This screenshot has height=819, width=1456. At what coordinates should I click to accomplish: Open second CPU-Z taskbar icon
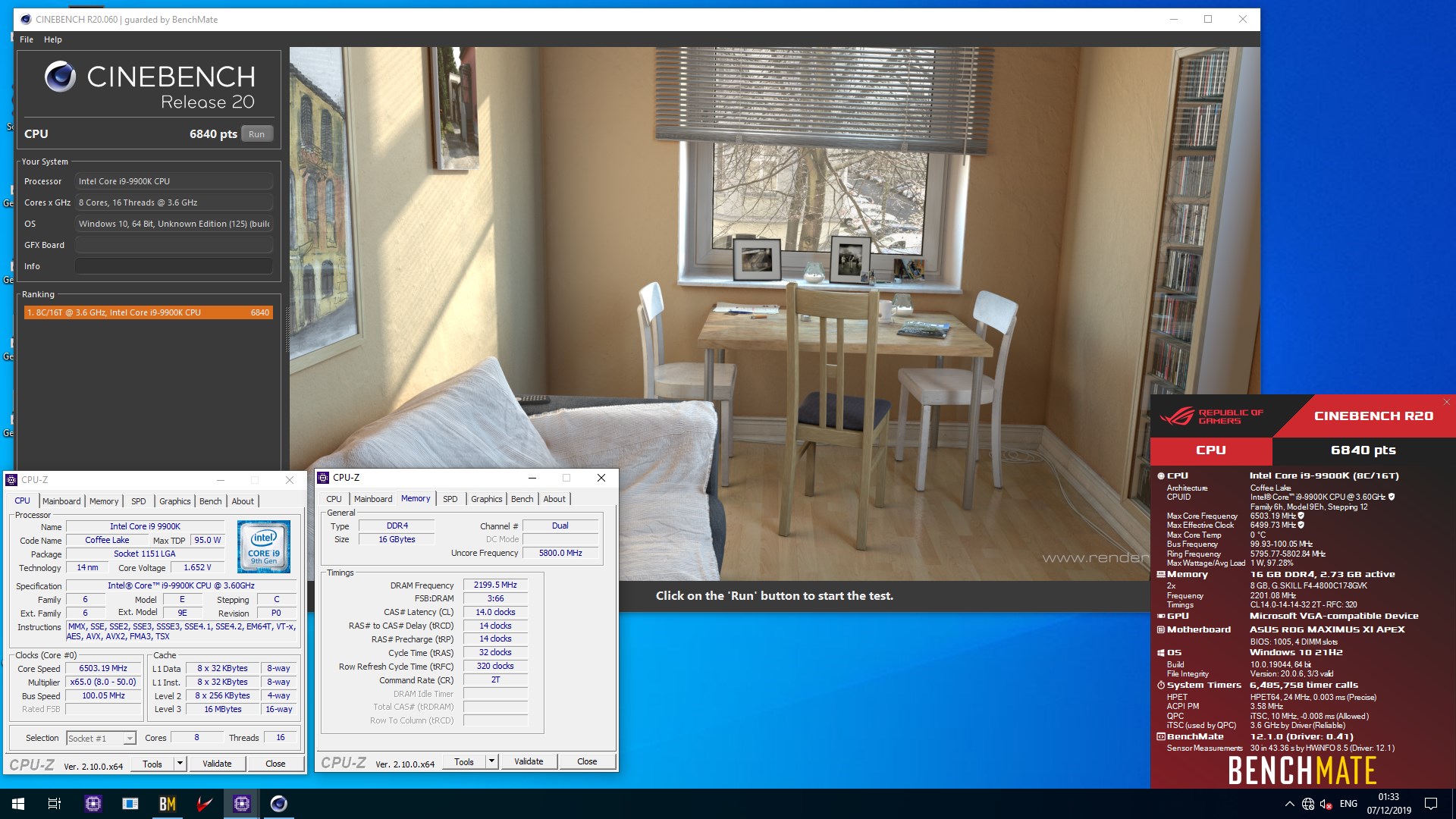click(242, 804)
